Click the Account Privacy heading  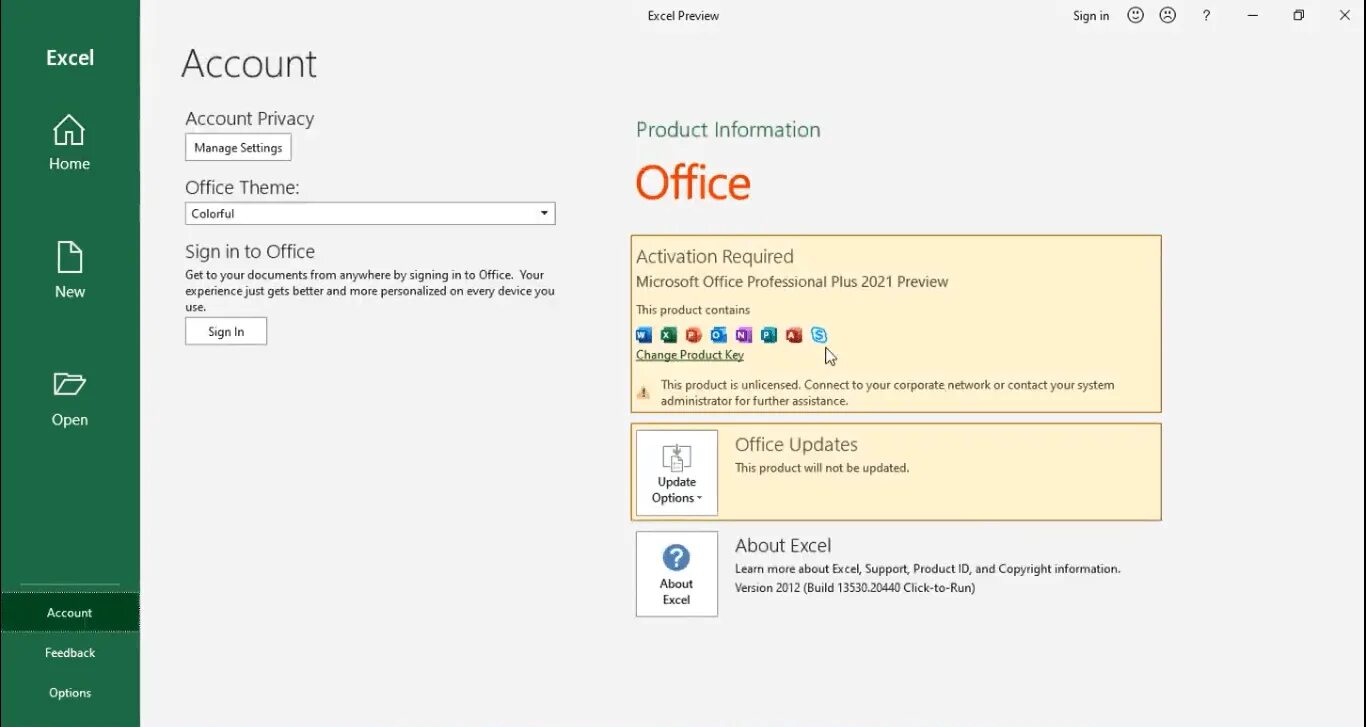click(250, 118)
